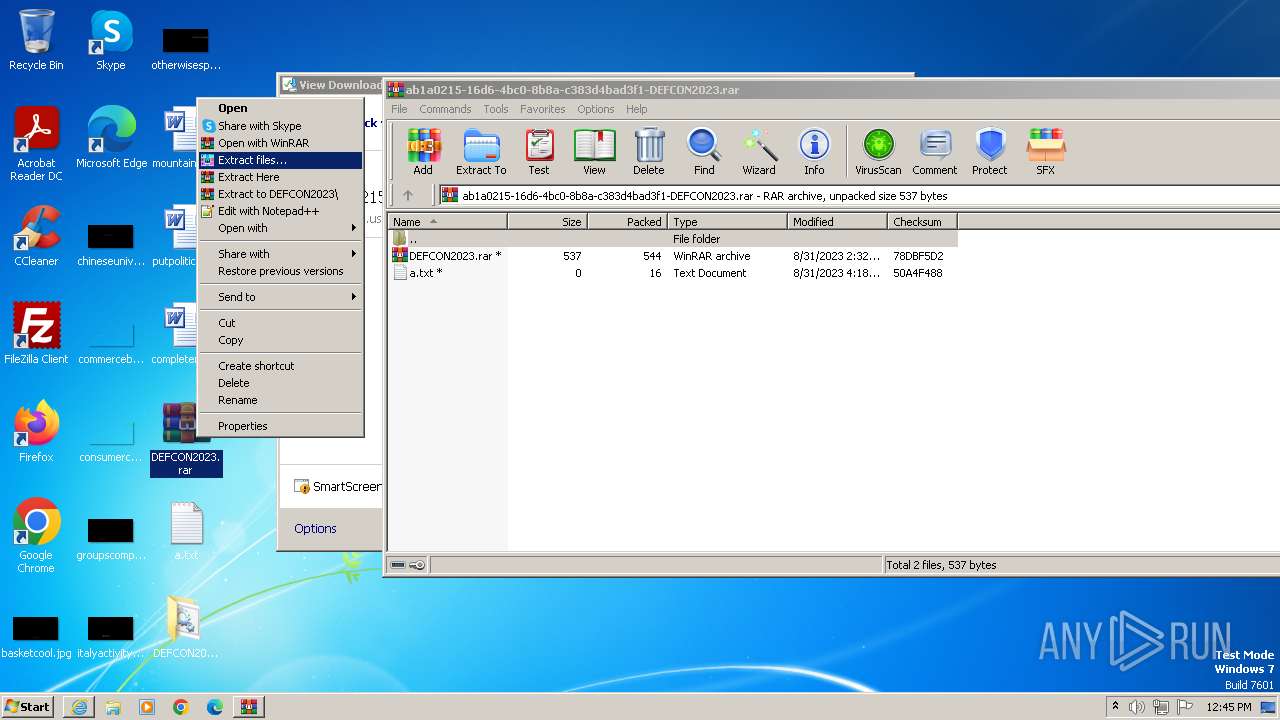The height and width of the screenshot is (720, 1280).
Task: Click the Internet Explorer taskbar icon
Action: [79, 707]
